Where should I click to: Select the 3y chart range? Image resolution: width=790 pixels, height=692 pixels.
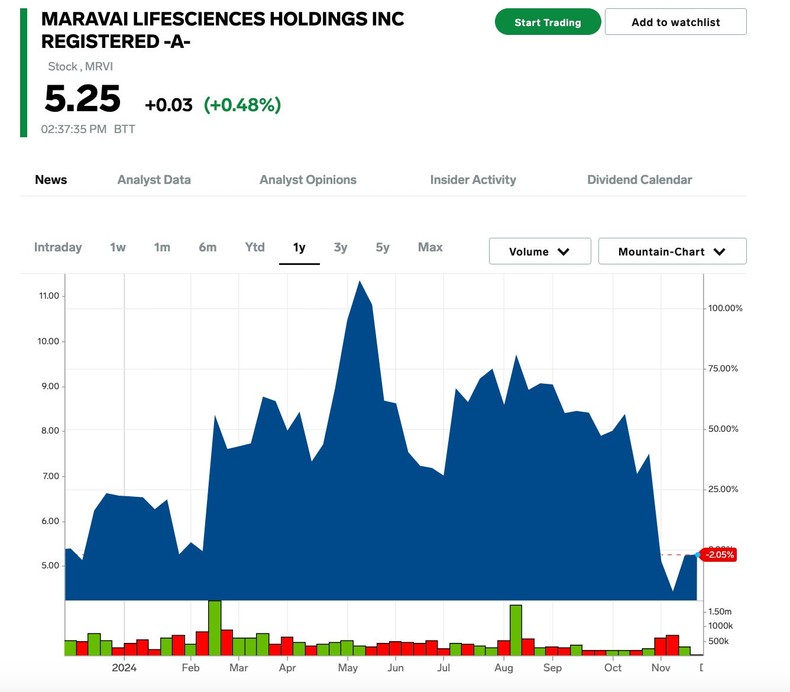(x=341, y=247)
